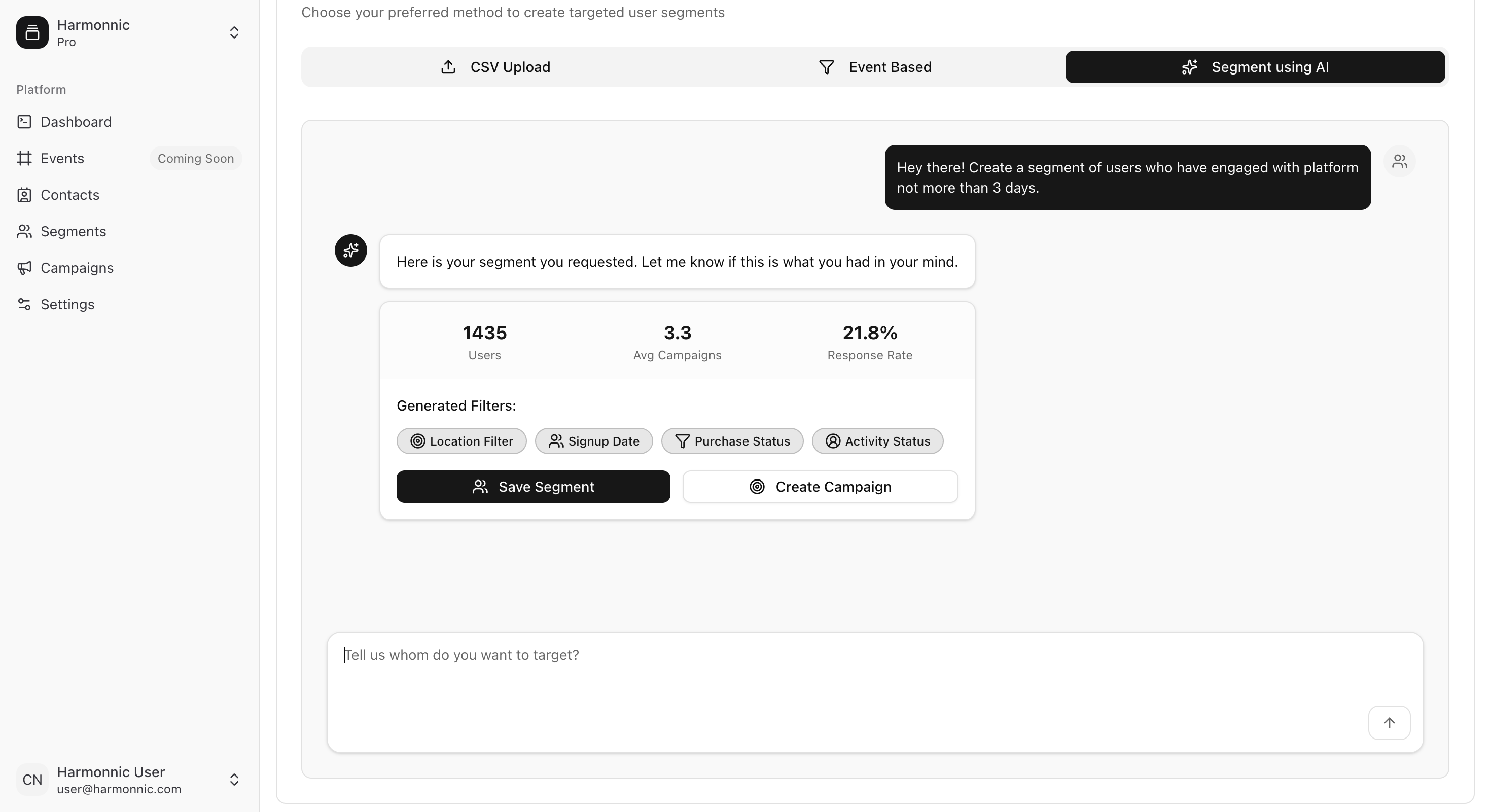Open the Segments panel icon
Image resolution: width=1491 pixels, height=812 pixels.
pos(24,231)
